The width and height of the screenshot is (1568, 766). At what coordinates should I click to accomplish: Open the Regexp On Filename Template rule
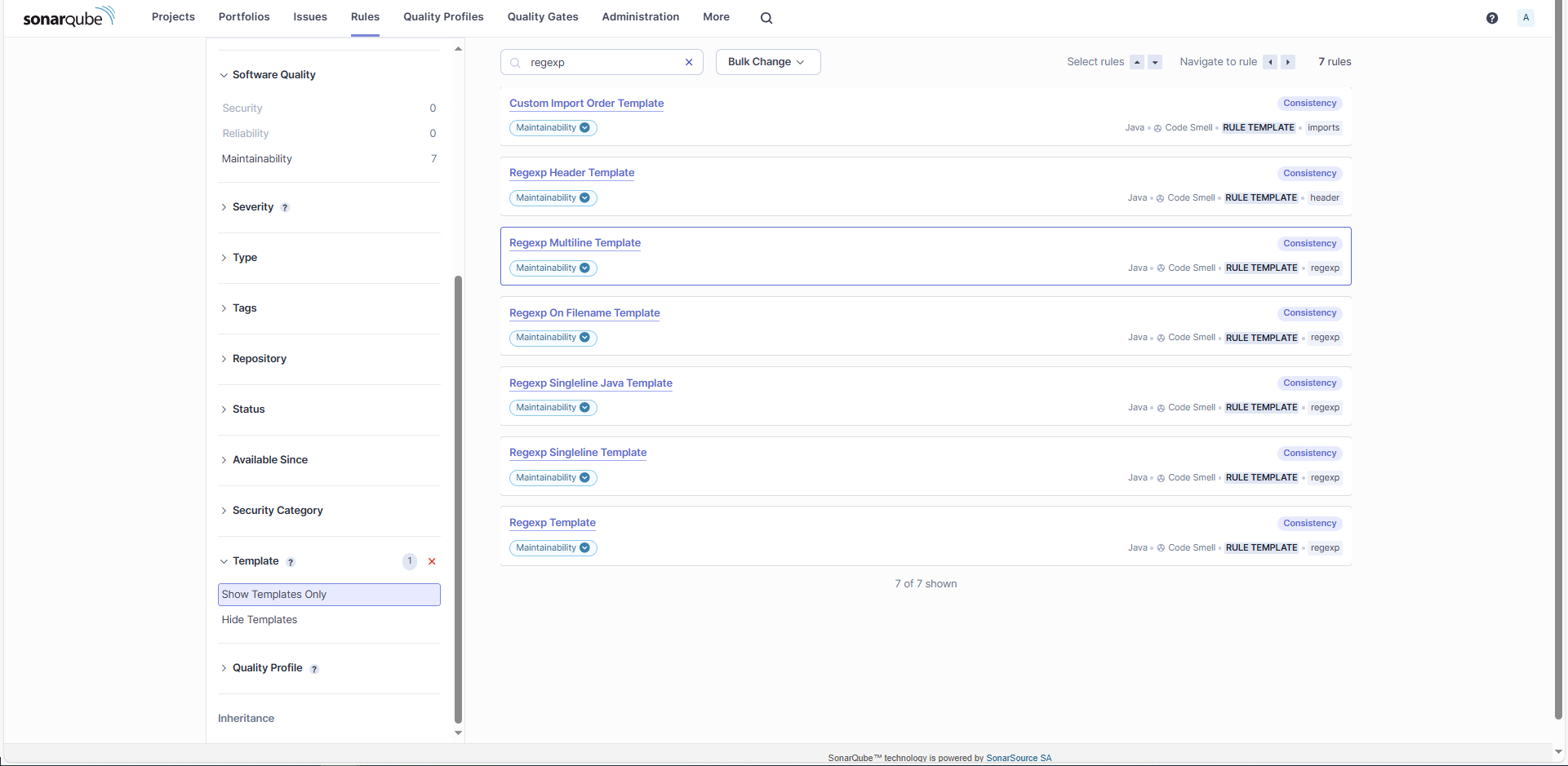click(584, 313)
